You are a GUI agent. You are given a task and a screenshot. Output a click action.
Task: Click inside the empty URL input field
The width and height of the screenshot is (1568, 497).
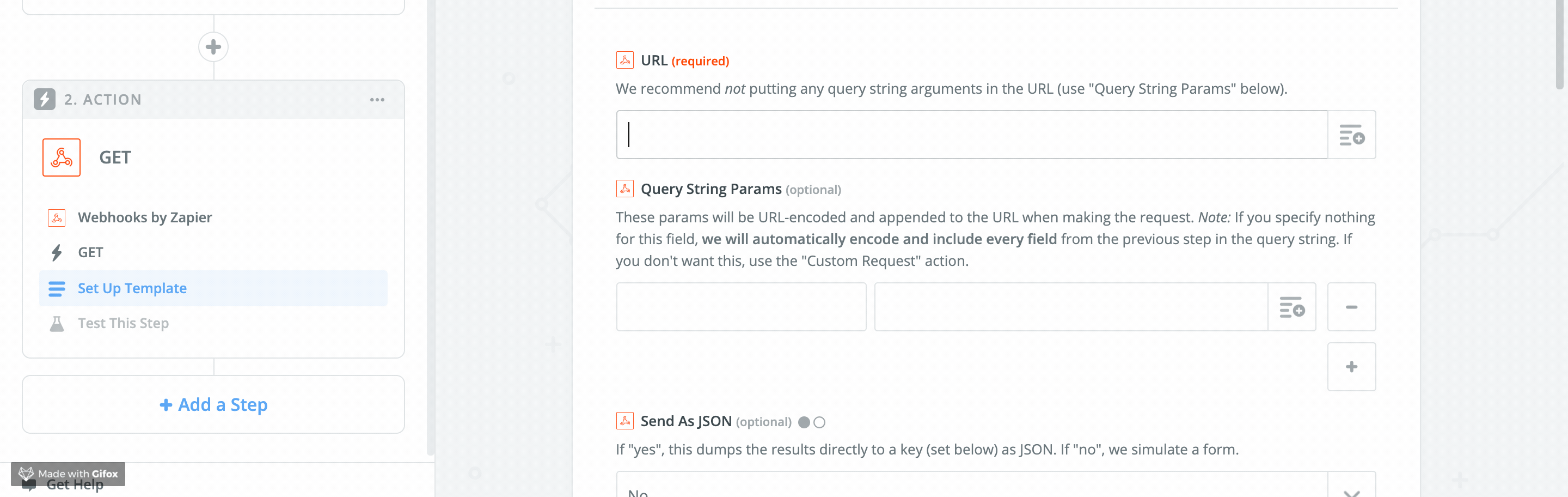(x=913, y=135)
